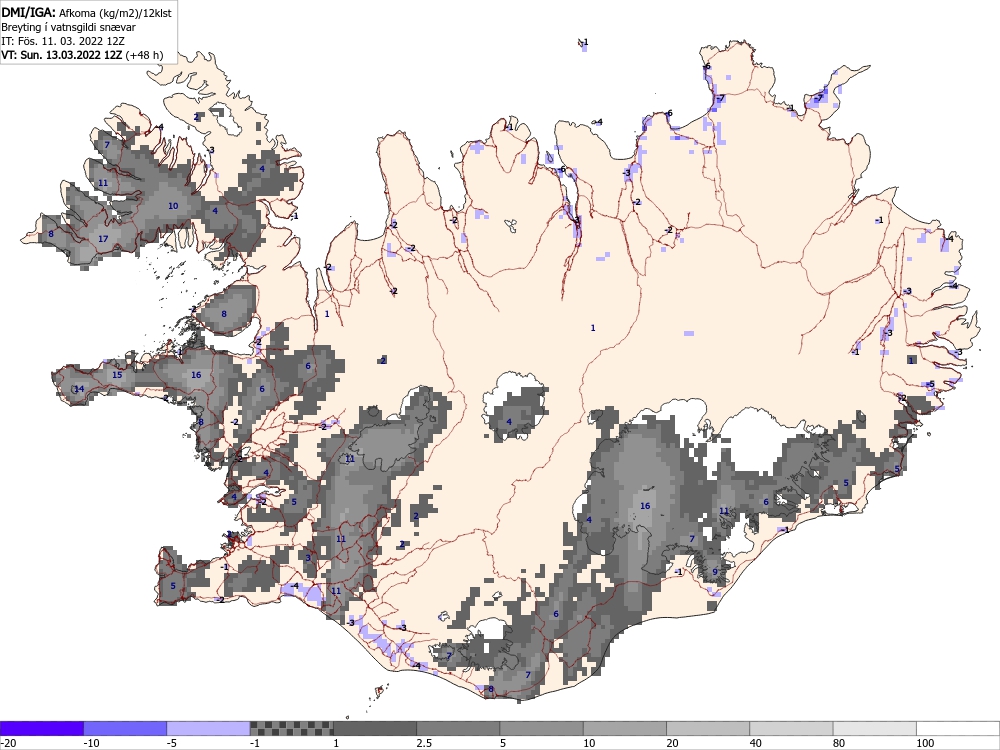Select the dark grey 1 to 2.5 swatch
Viewport: 1000px width, 750px height.
375,728
